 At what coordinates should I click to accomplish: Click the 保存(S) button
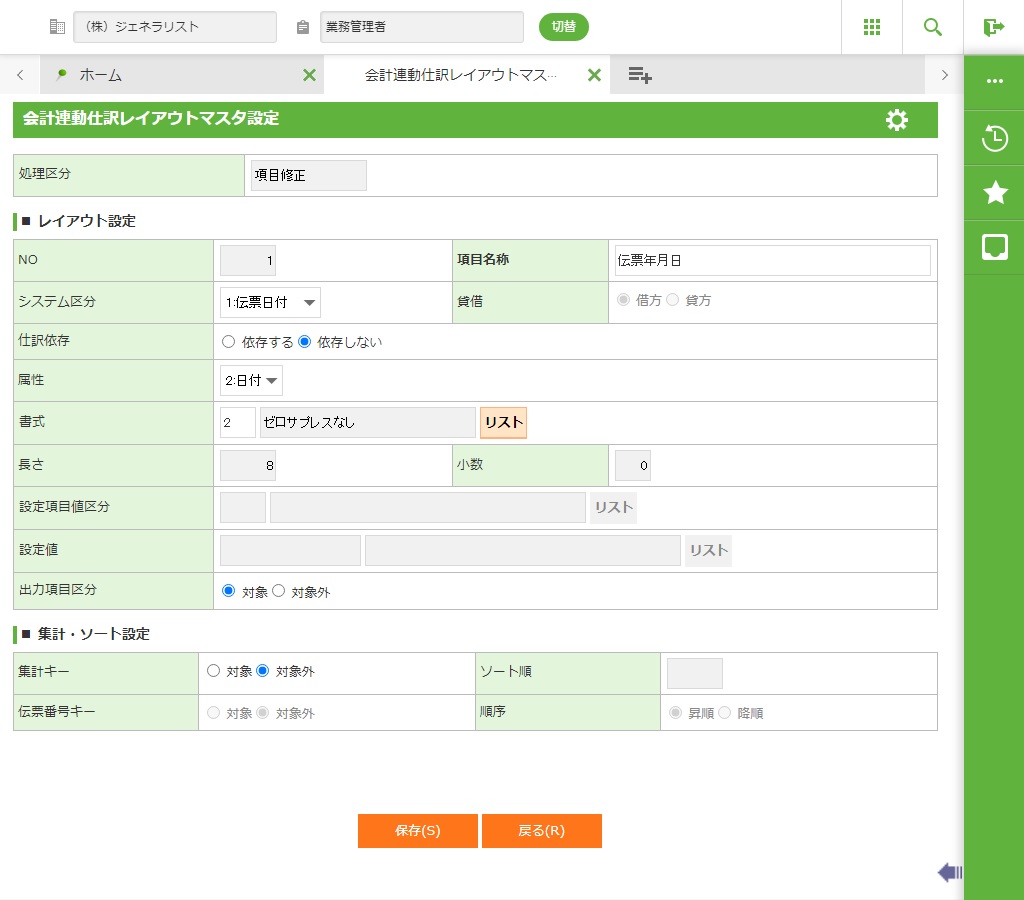pos(417,831)
